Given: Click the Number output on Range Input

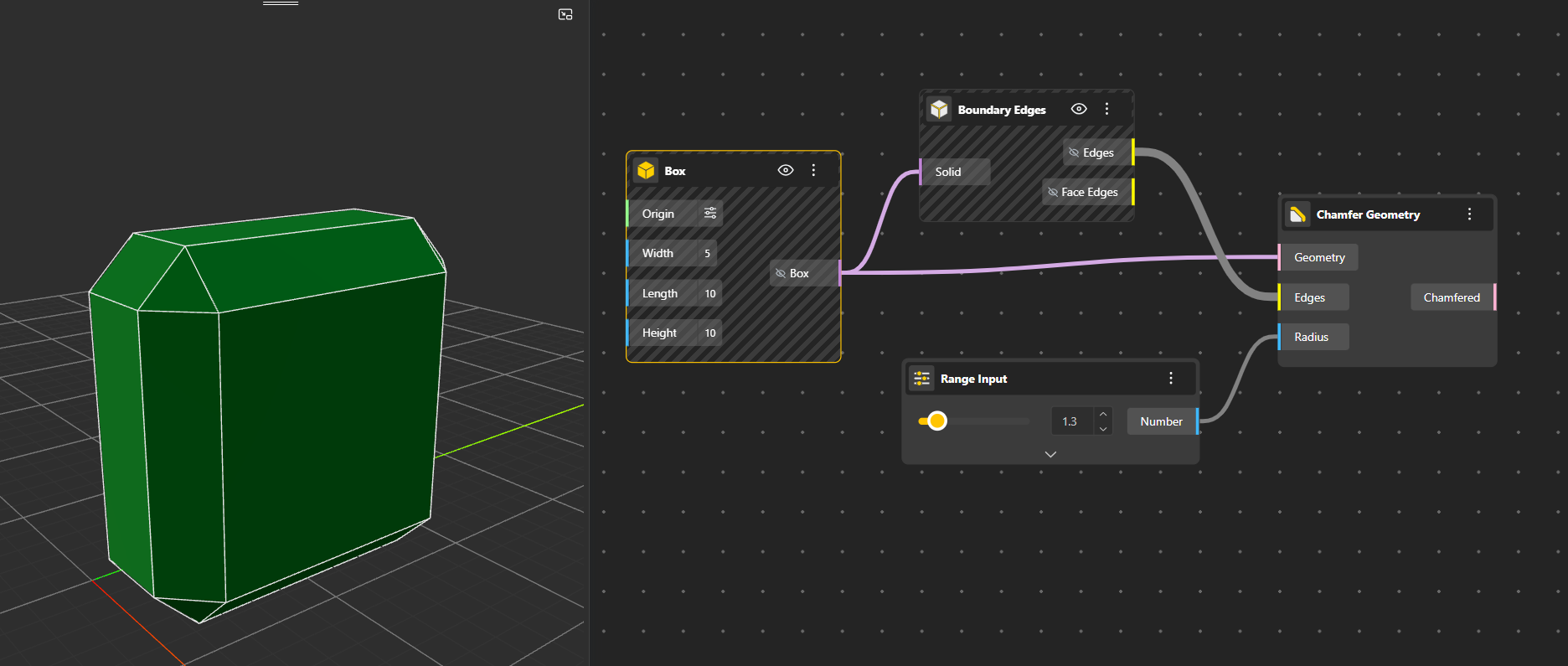Looking at the screenshot, I should 1161,421.
